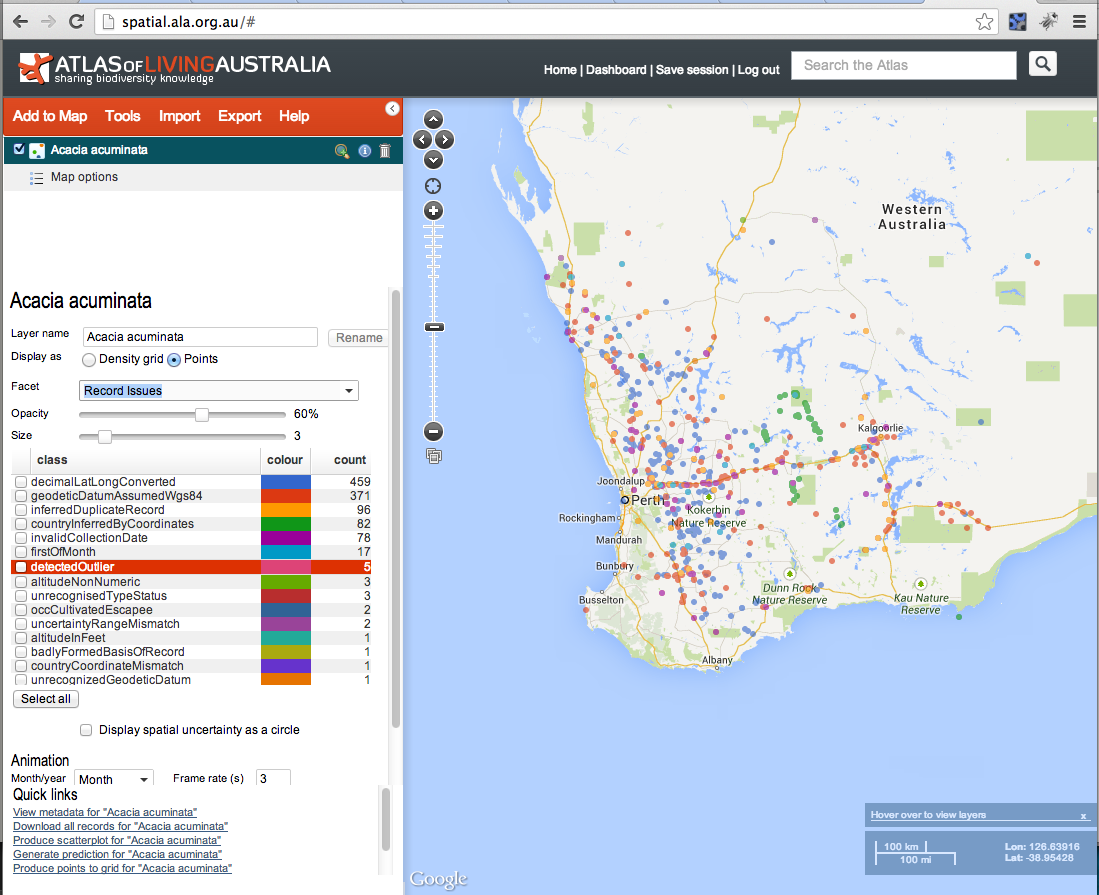This screenshot has height=895, width=1099.
Task: Pan the map up using the arrow control
Action: 433,119
